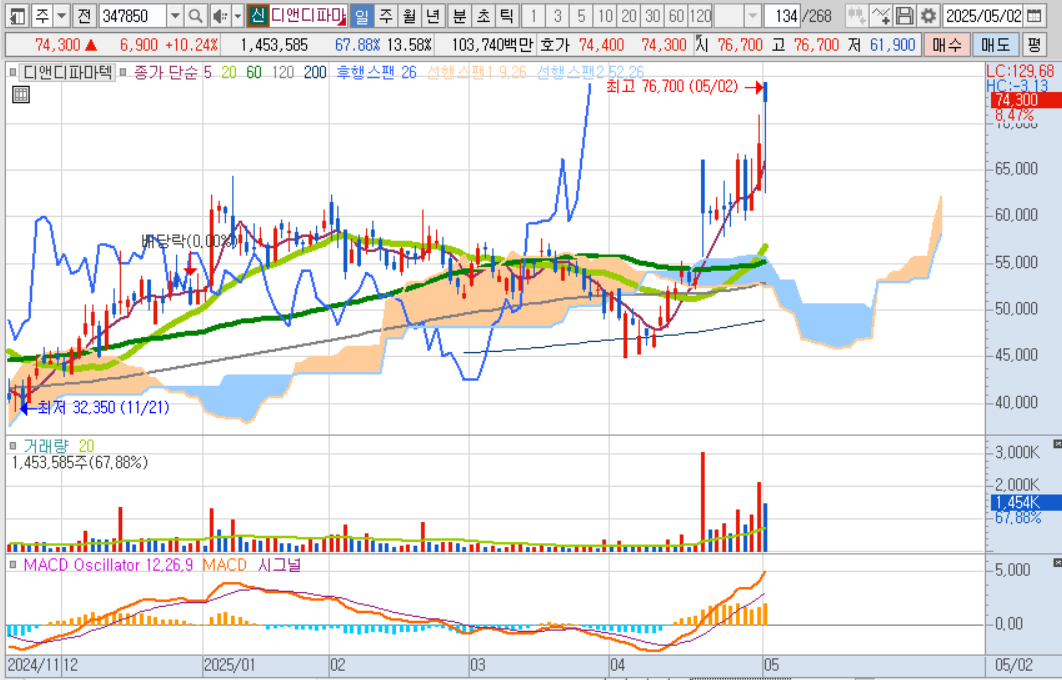Viewport: 1062px width, 680px height.
Task: Click moving average 5 legend label
Action: tap(207, 72)
